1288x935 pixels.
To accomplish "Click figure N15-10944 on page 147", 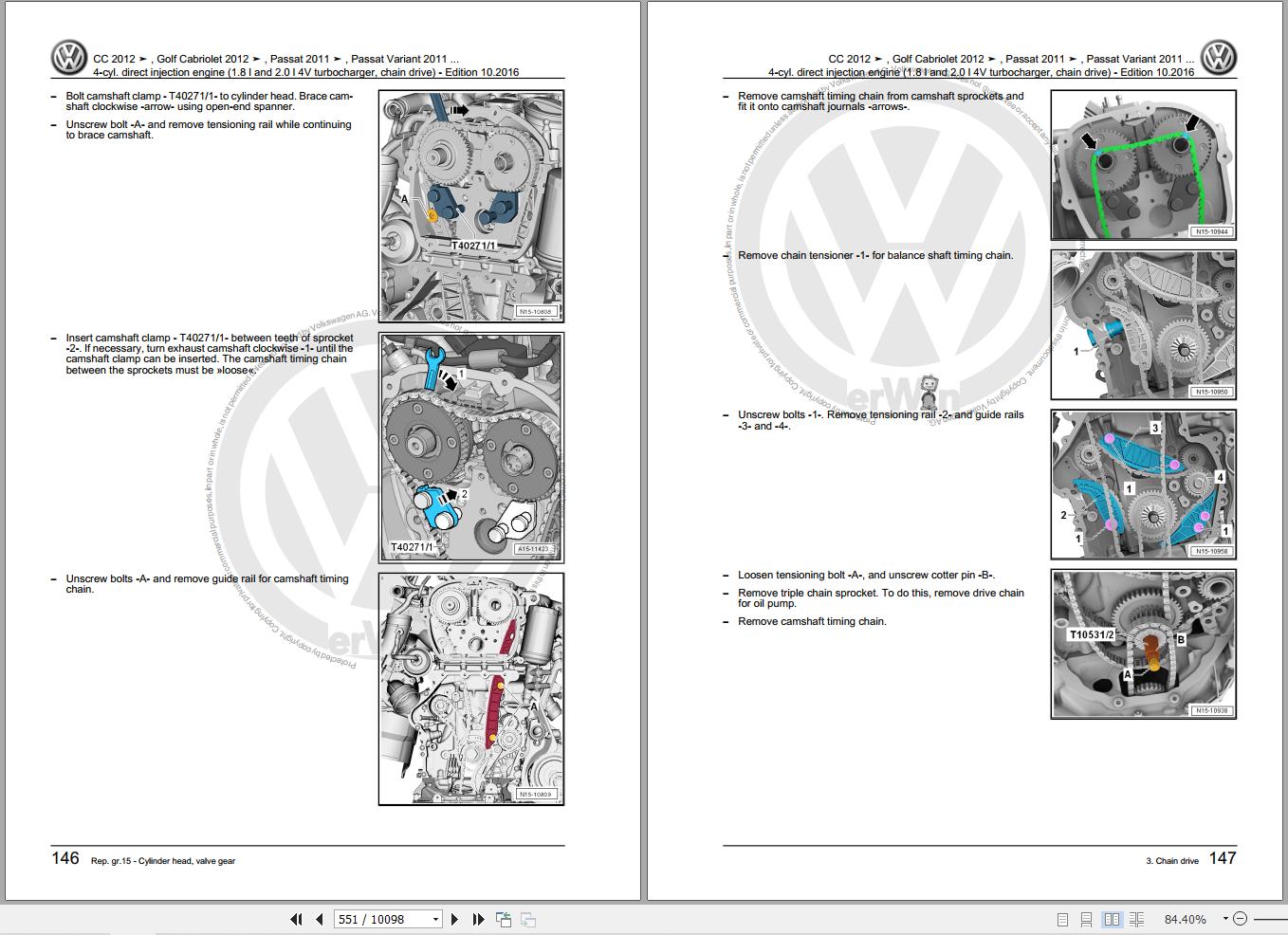I will pos(1143,165).
